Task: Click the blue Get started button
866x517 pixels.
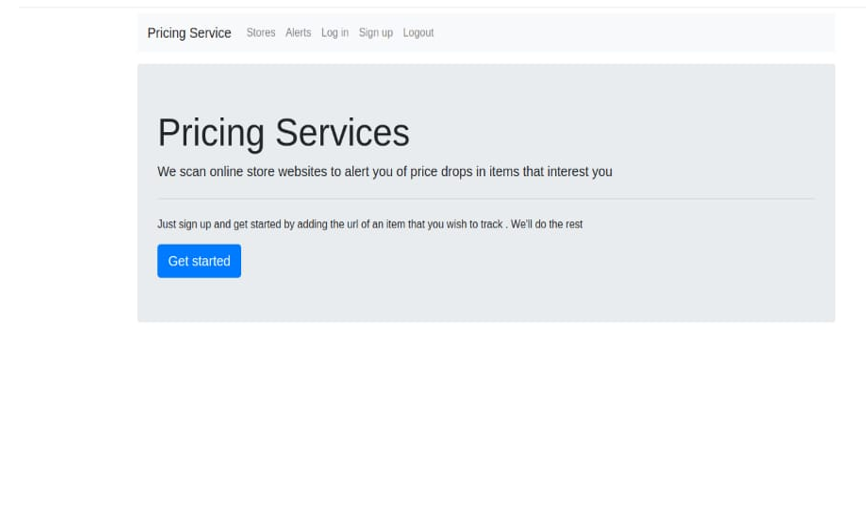Action: pos(199,261)
